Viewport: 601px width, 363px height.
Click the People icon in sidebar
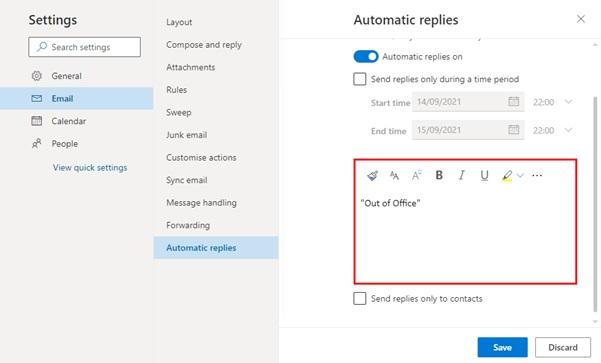(37, 144)
